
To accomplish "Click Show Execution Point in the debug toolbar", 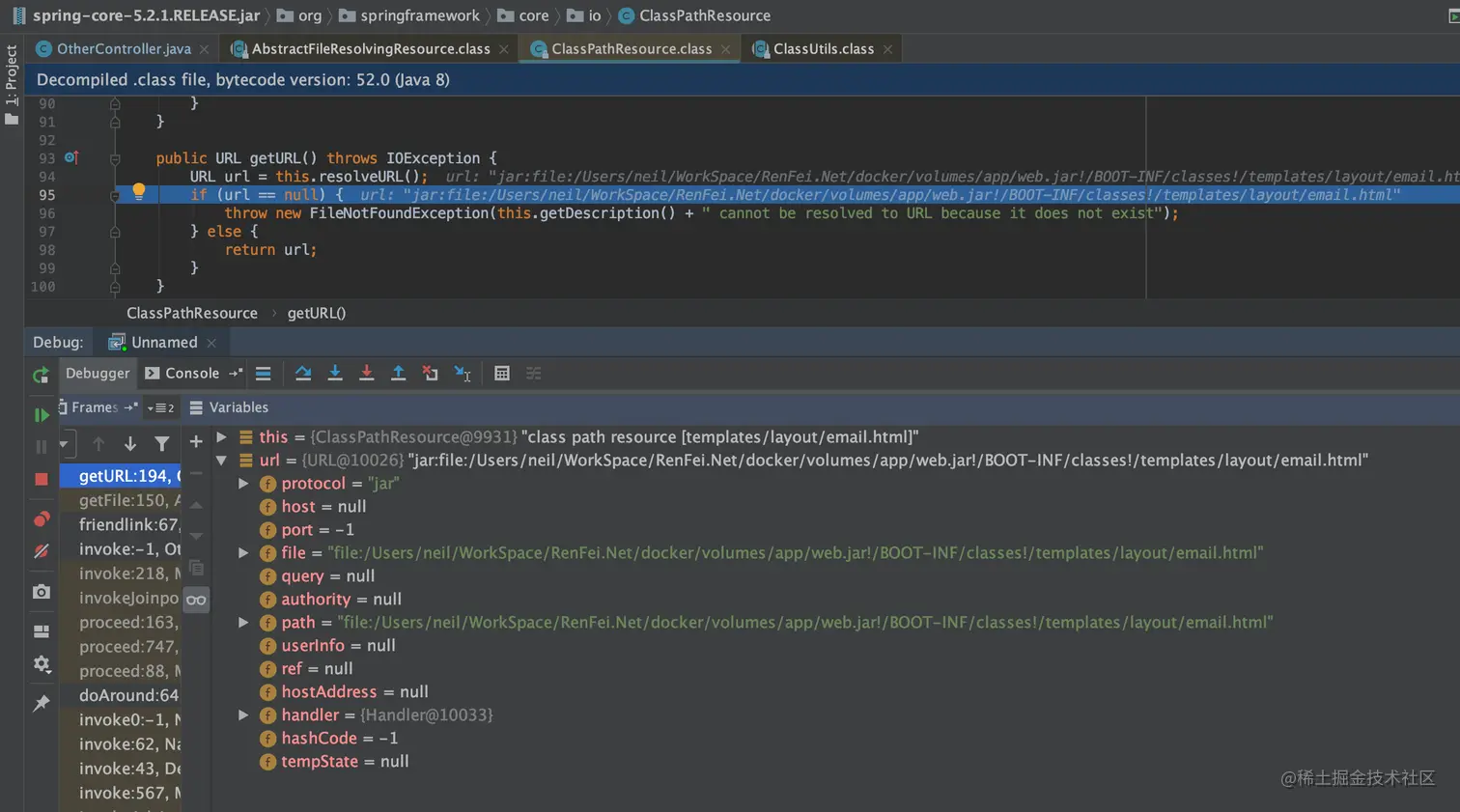I will [263, 374].
